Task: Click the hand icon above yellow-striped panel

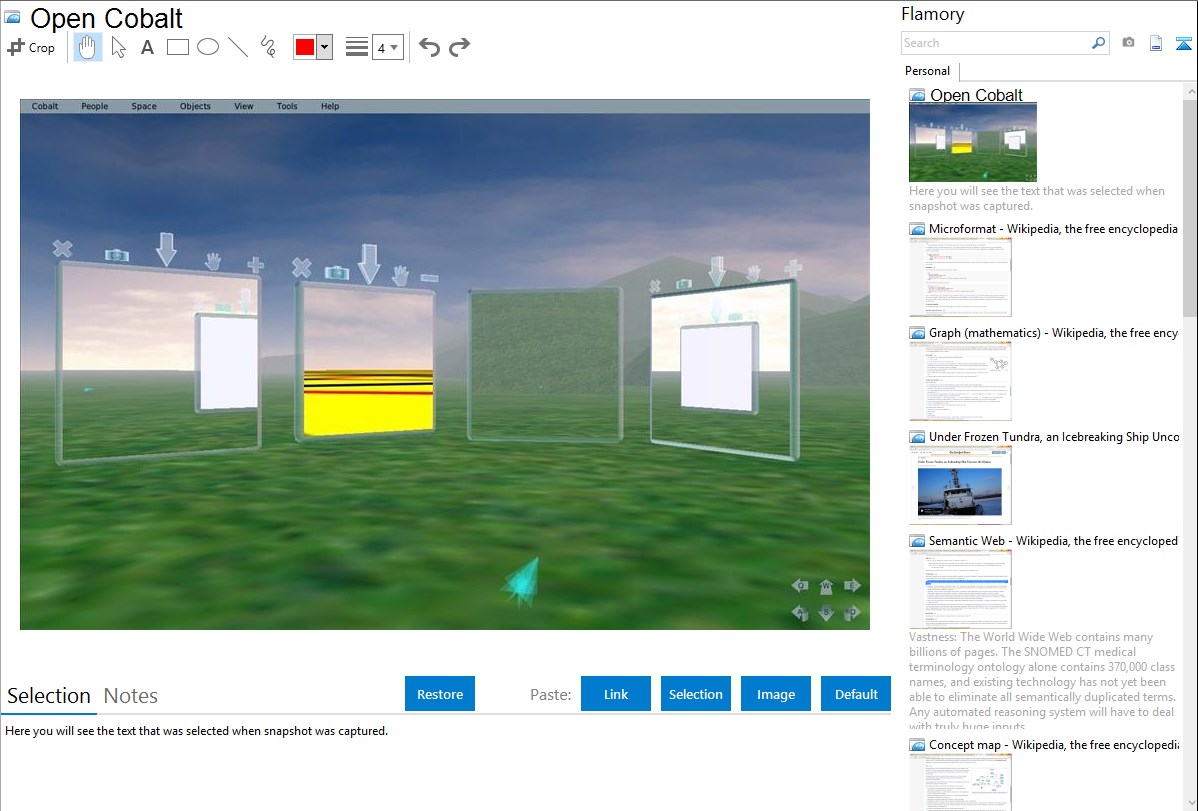Action: coord(400,274)
